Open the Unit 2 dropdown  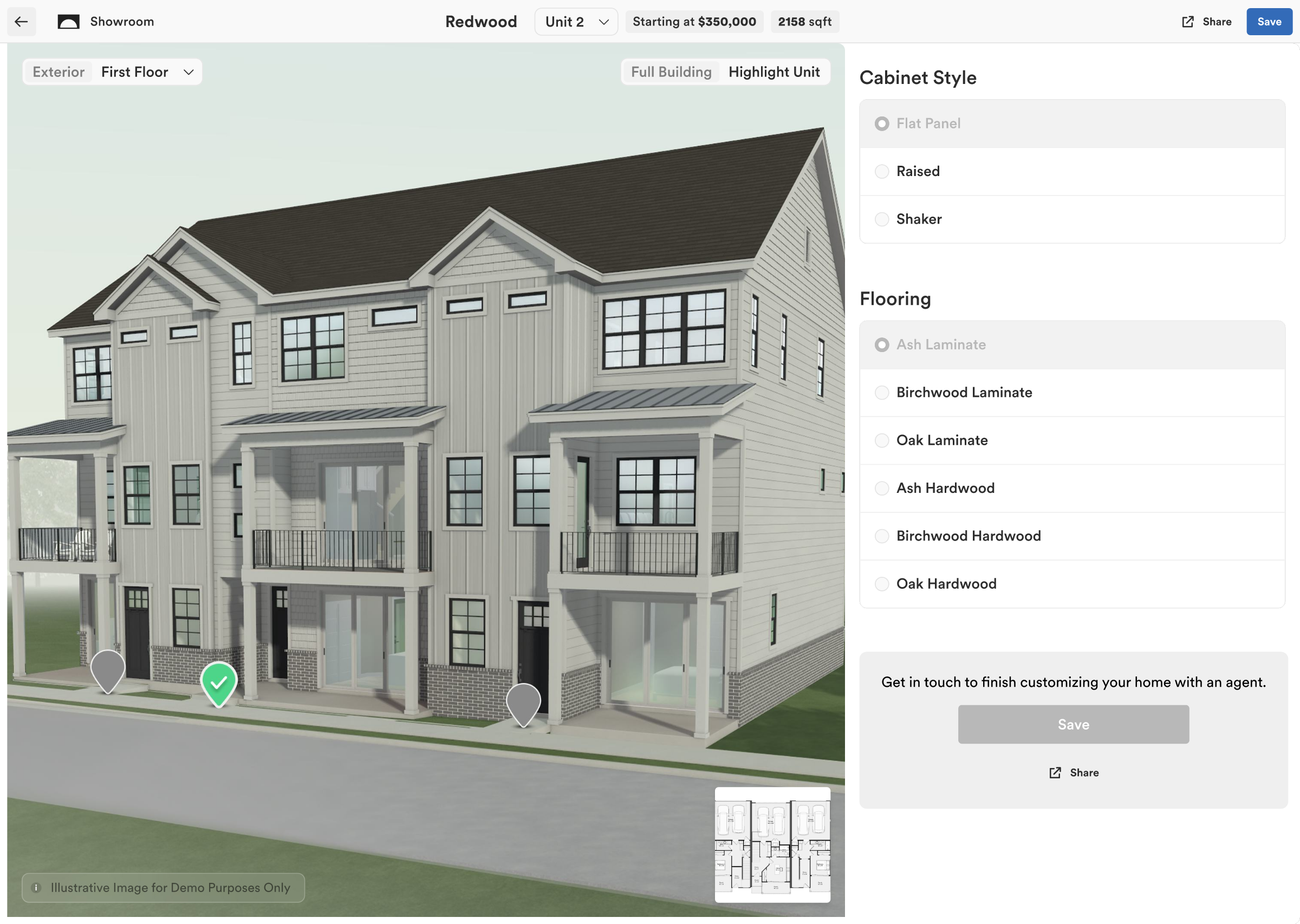[x=576, y=22]
